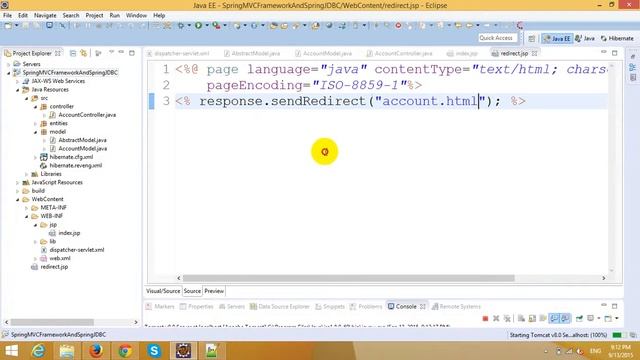
Task: Open Run button dropdown arrow
Action: coord(206,25)
